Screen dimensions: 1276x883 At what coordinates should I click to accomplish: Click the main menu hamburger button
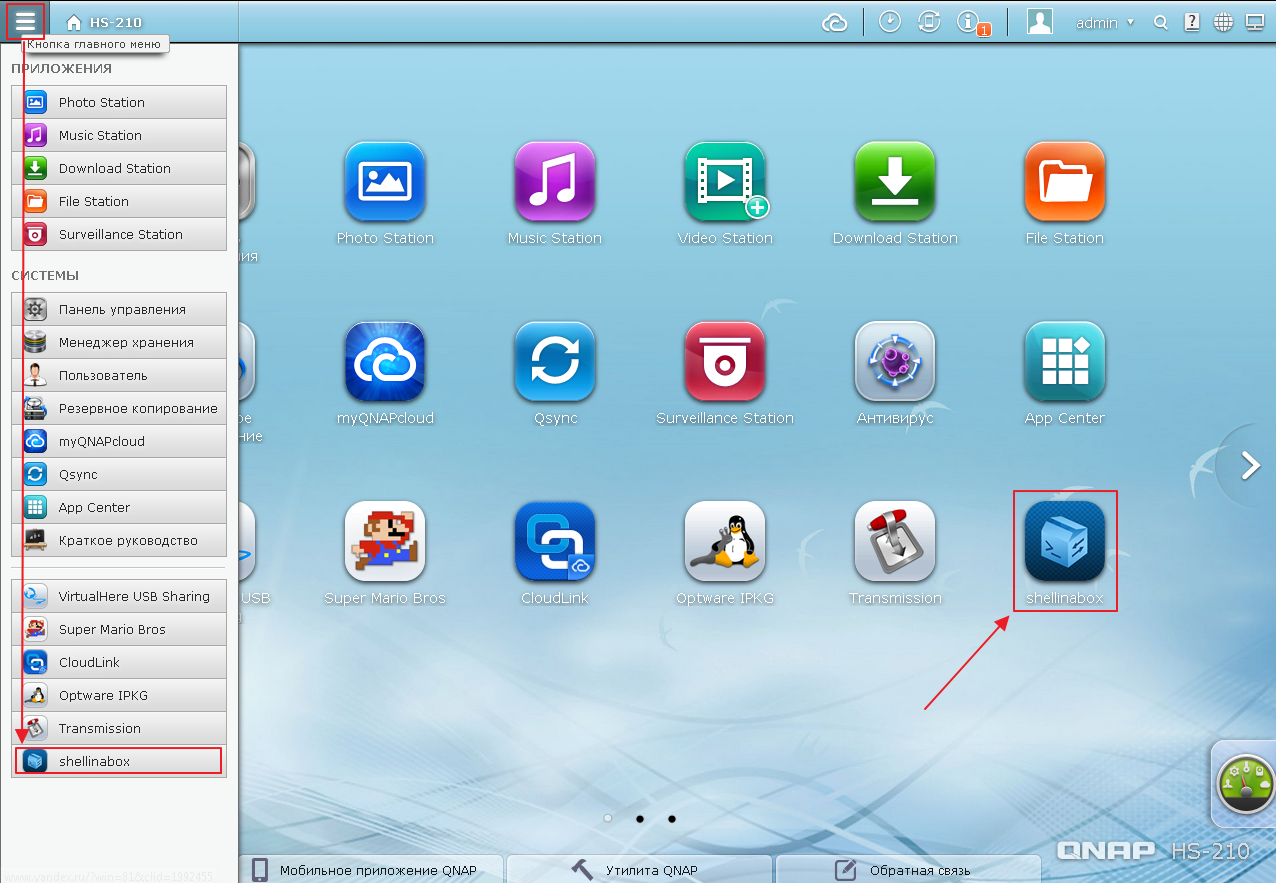[x=25, y=21]
